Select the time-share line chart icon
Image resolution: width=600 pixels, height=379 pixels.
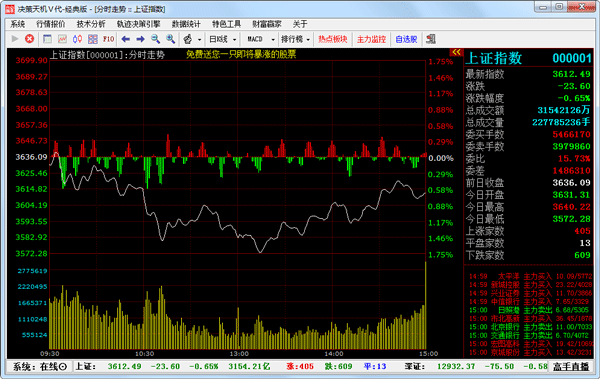tap(62, 39)
